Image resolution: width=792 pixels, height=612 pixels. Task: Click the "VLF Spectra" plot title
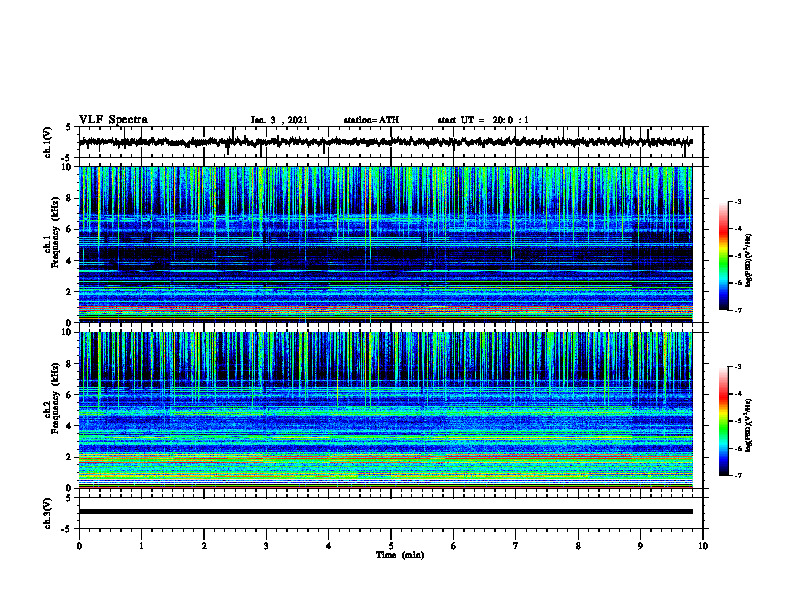113,120
